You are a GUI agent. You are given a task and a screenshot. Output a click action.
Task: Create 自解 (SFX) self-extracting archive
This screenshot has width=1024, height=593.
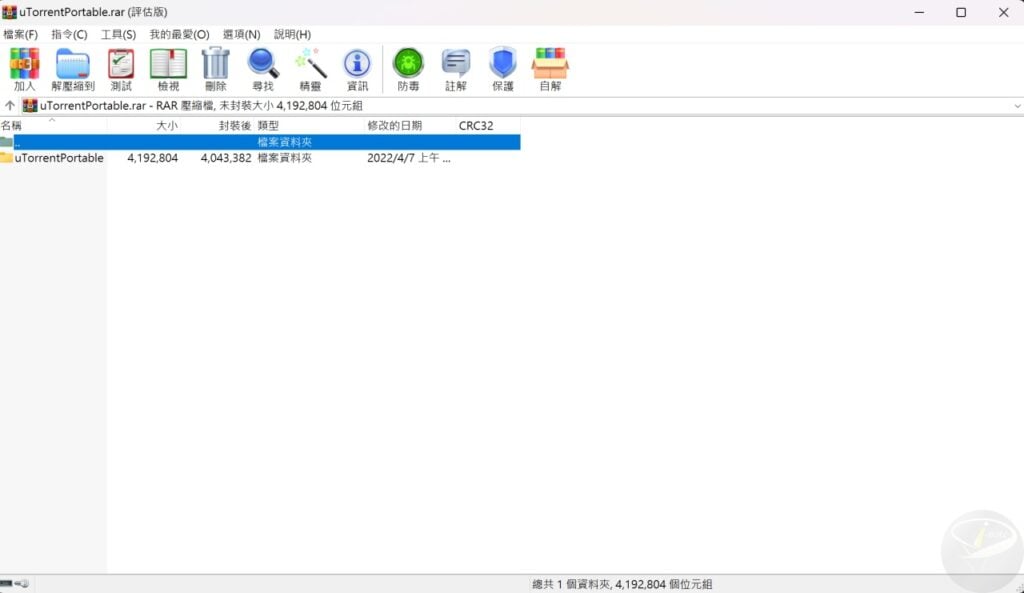pyautogui.click(x=550, y=68)
